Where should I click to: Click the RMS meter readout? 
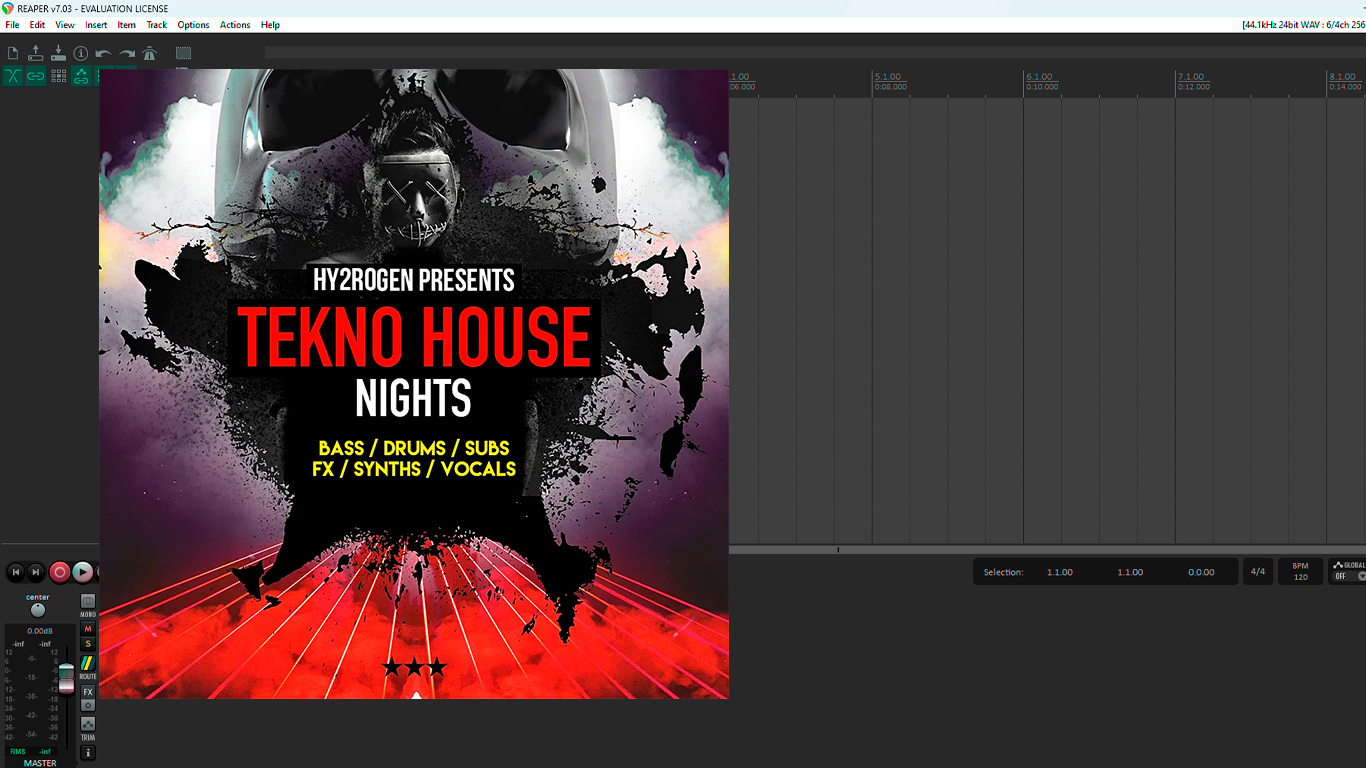click(x=30, y=751)
